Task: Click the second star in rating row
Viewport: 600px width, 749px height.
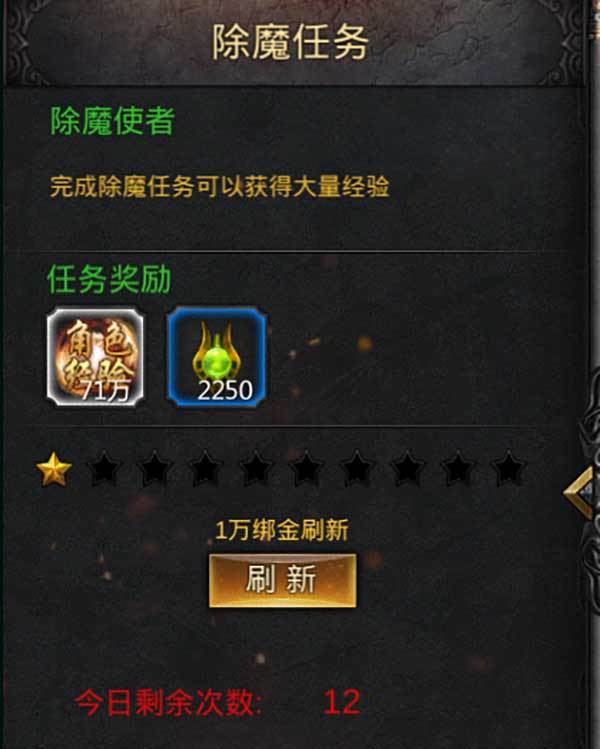Action: tap(104, 470)
